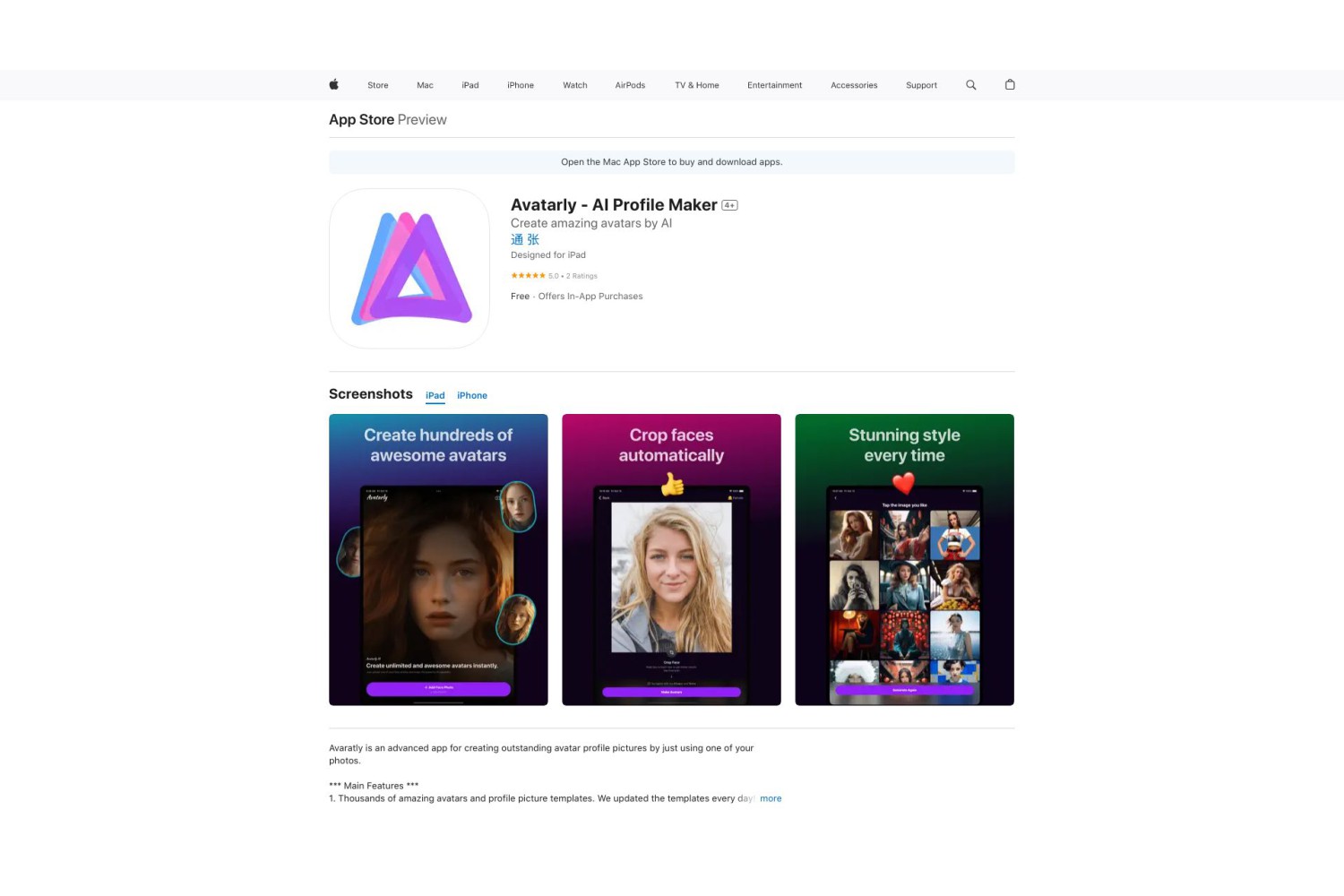Open the shopping bag icon
The width and height of the screenshot is (1344, 896).
coord(1010,85)
